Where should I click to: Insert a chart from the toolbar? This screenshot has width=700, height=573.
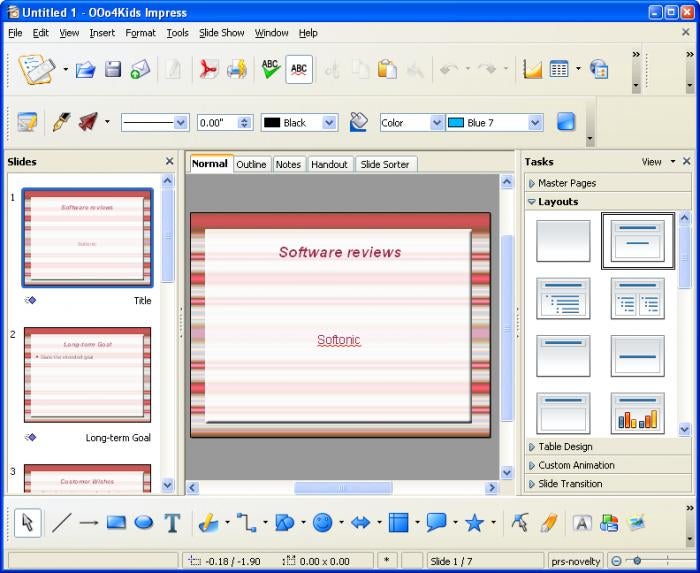point(532,70)
